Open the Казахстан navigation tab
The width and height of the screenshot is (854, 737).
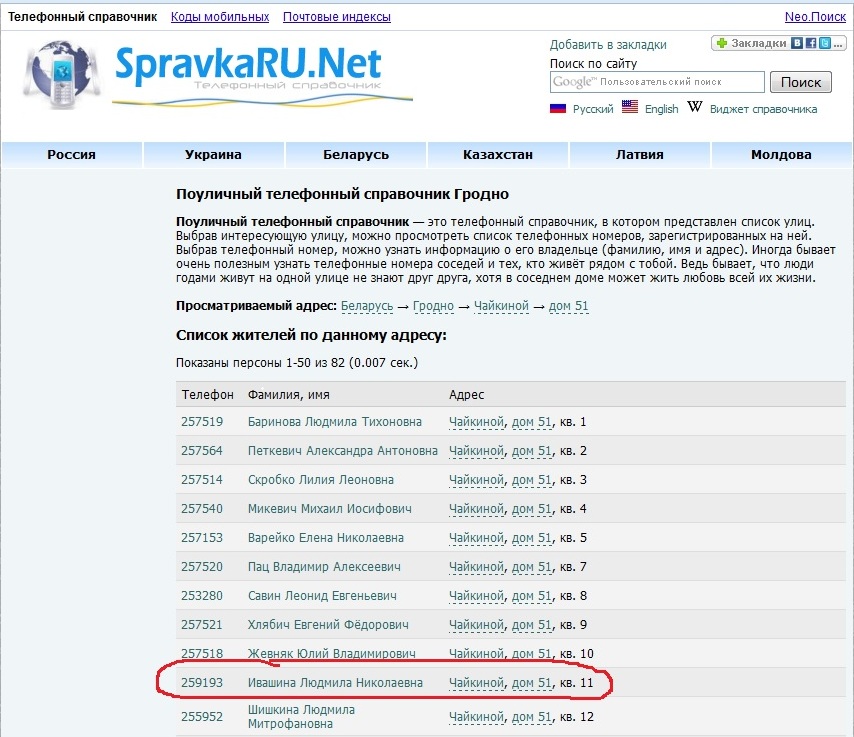497,155
